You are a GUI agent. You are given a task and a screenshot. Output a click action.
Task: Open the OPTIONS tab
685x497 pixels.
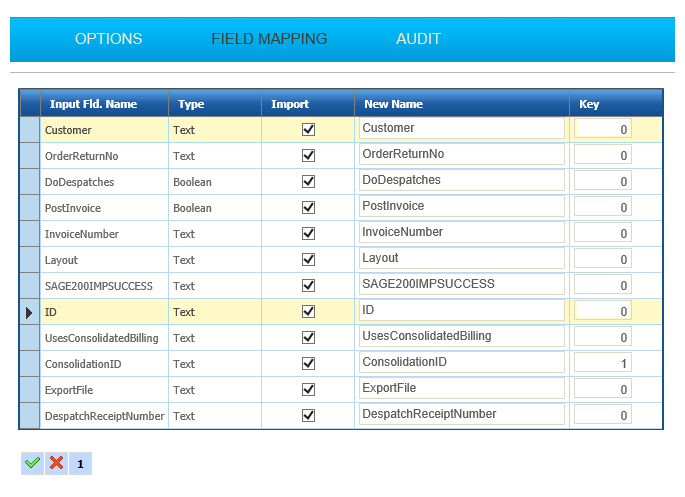tap(108, 39)
